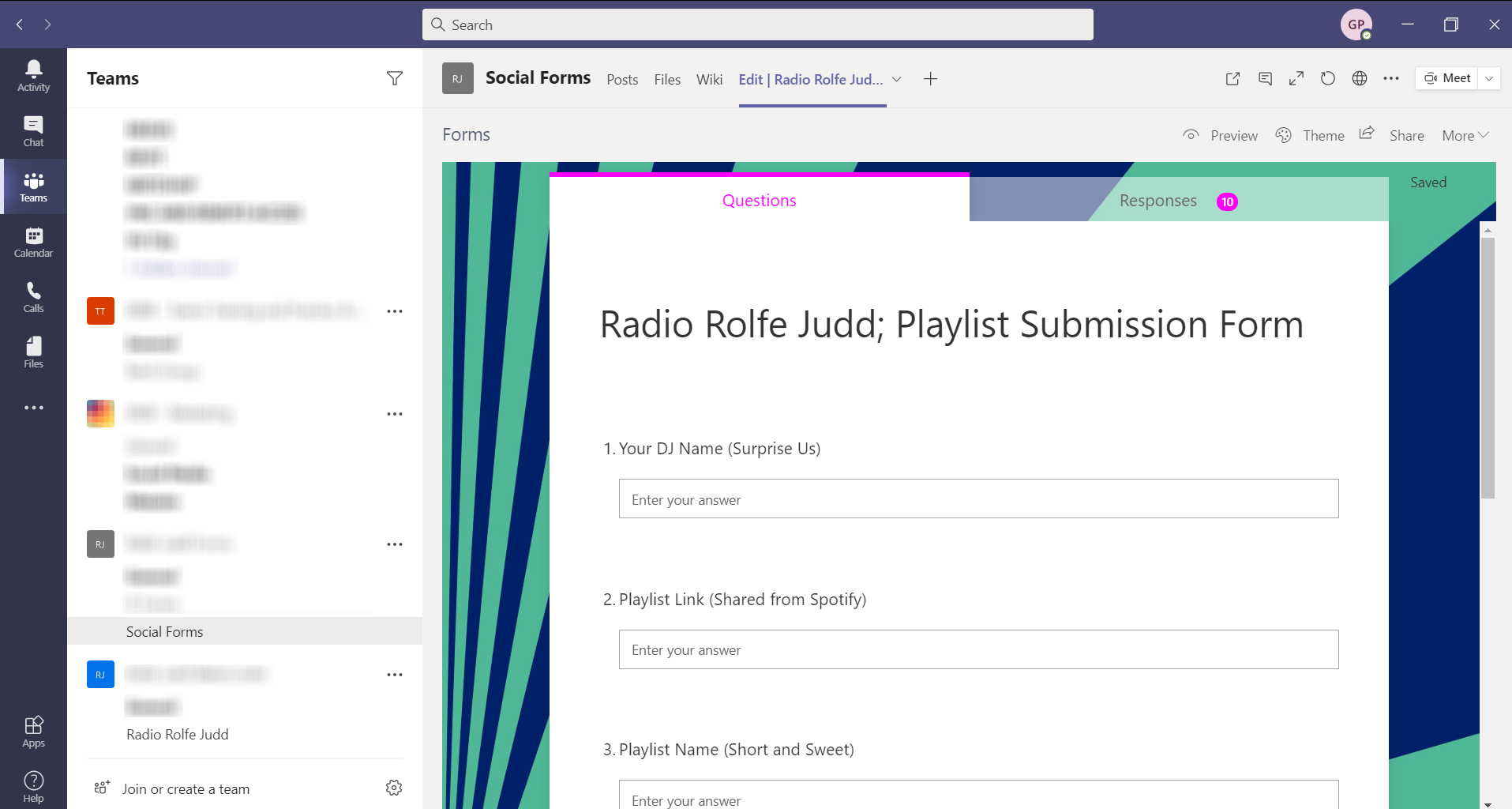The width and height of the screenshot is (1512, 809).
Task: Open options for colorful-icon team
Action: (395, 414)
